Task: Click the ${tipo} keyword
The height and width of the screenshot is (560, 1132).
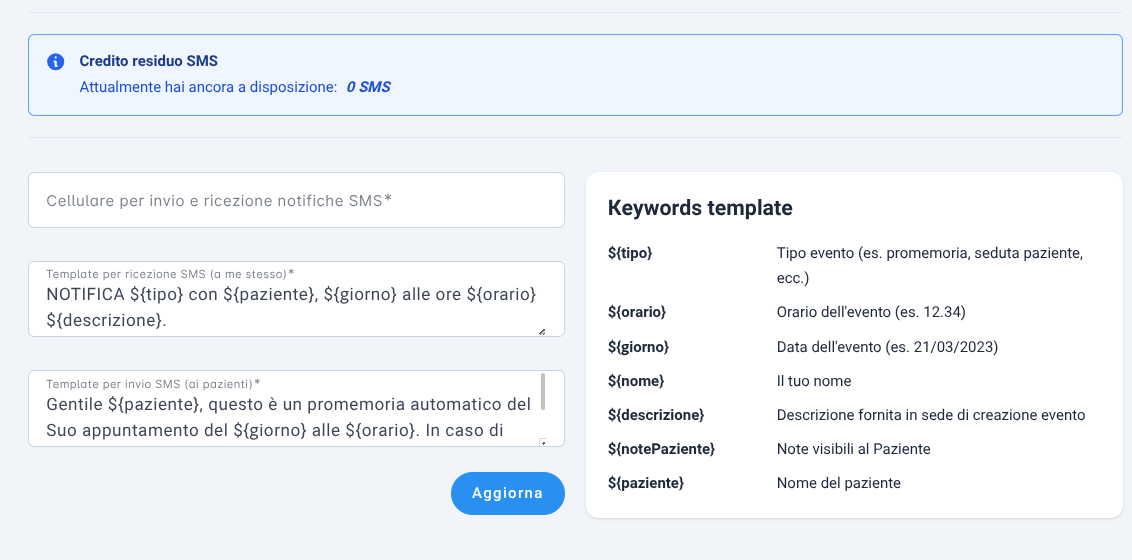Action: click(630, 253)
